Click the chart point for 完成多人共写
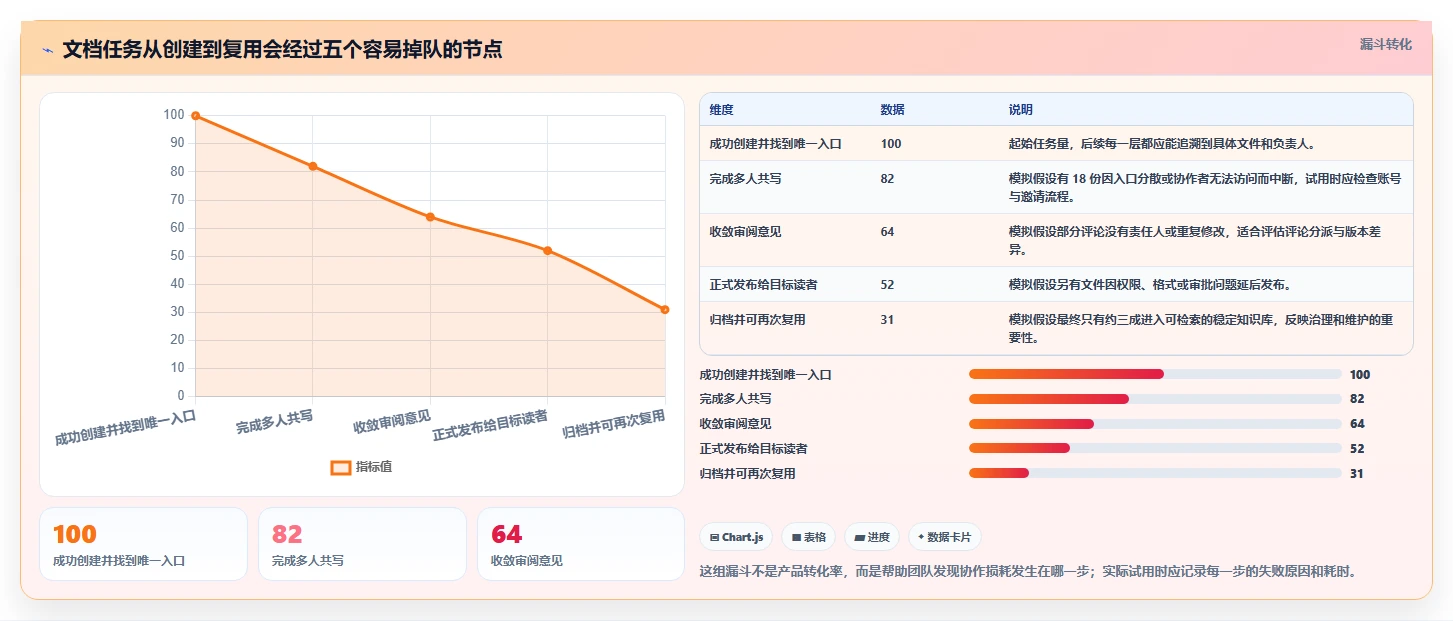 click(x=313, y=166)
